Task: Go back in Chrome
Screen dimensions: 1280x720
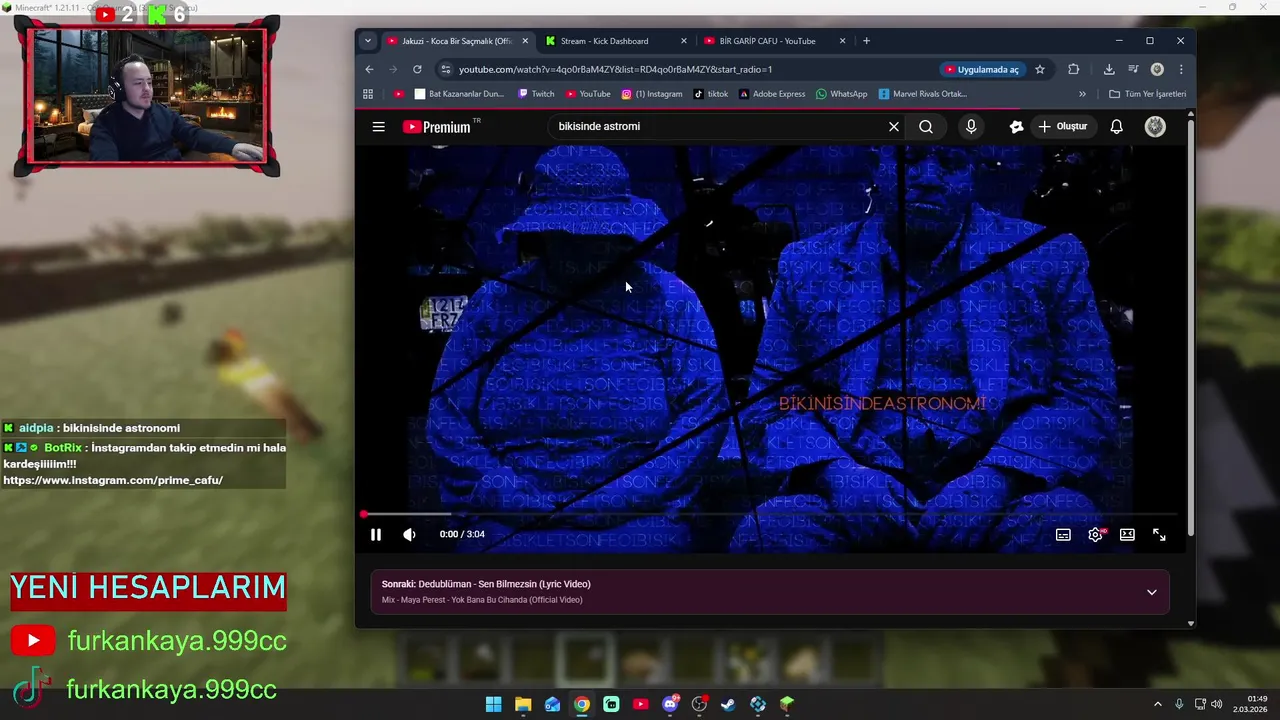Action: pos(369,69)
